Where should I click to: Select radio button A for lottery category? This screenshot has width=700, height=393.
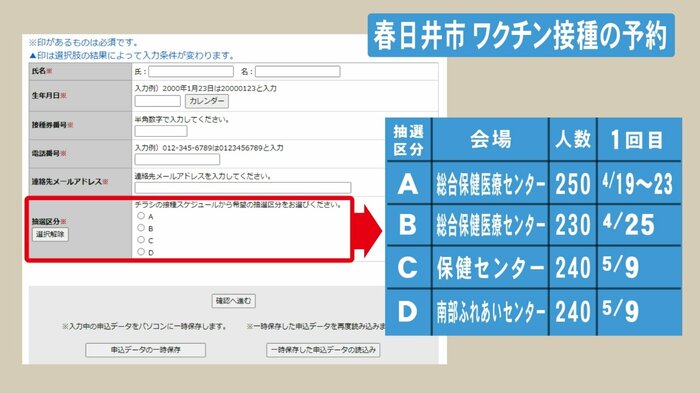[141, 216]
